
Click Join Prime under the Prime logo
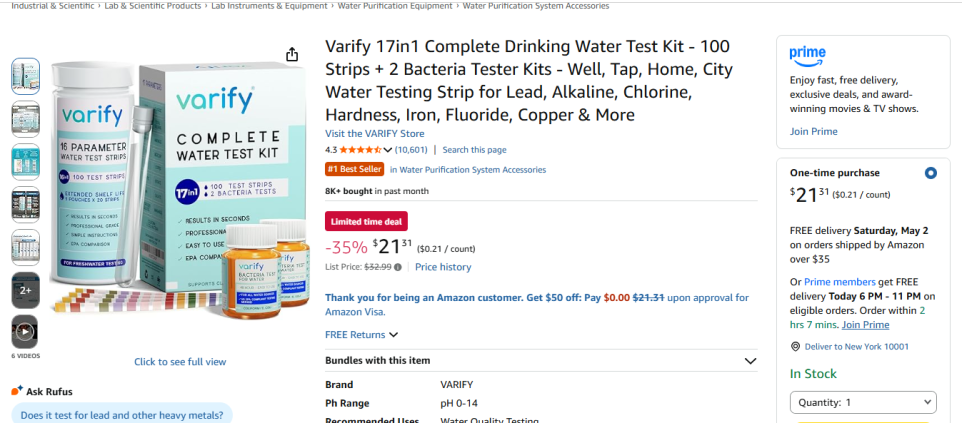click(x=813, y=131)
